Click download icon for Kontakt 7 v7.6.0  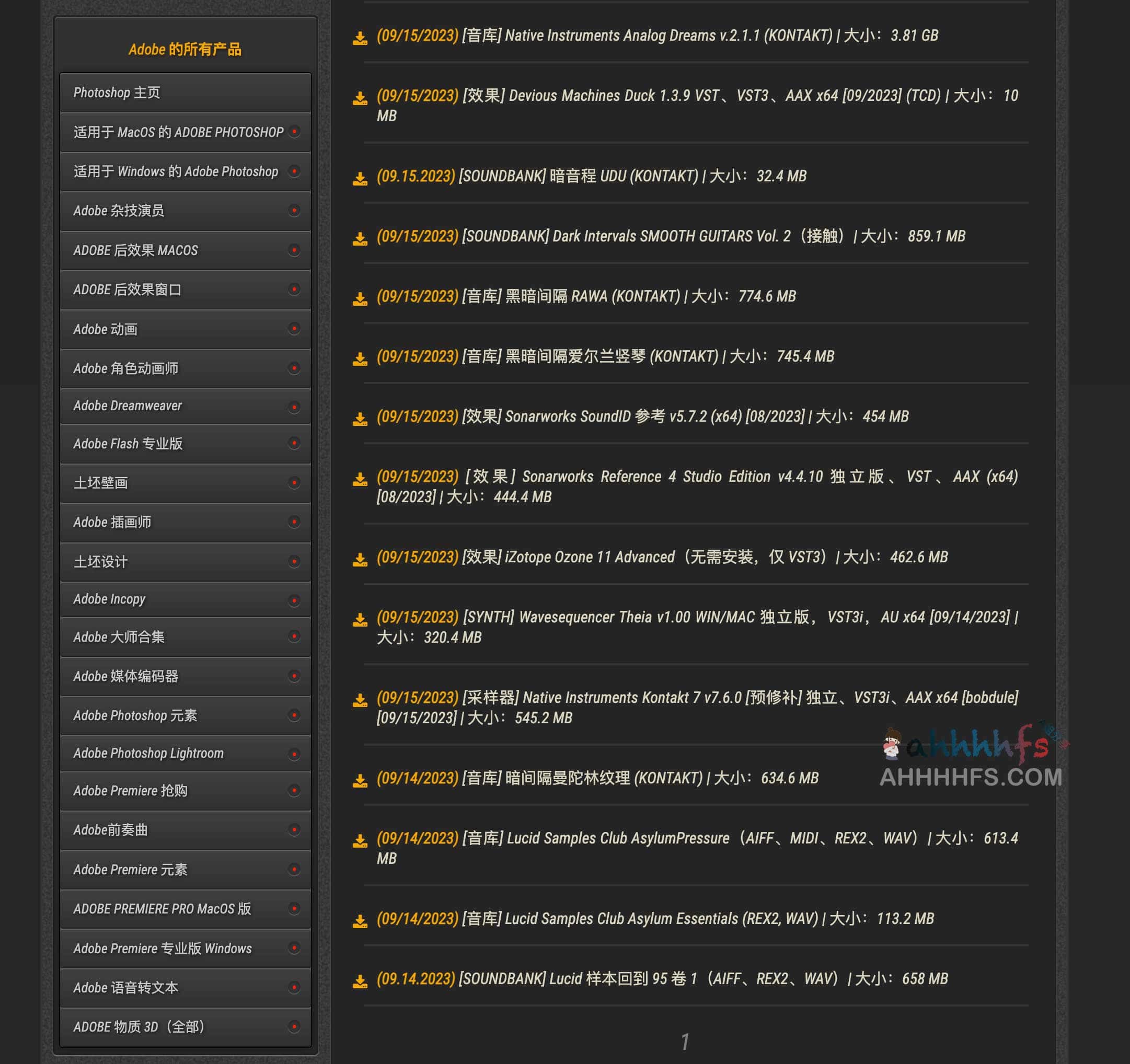[x=360, y=700]
